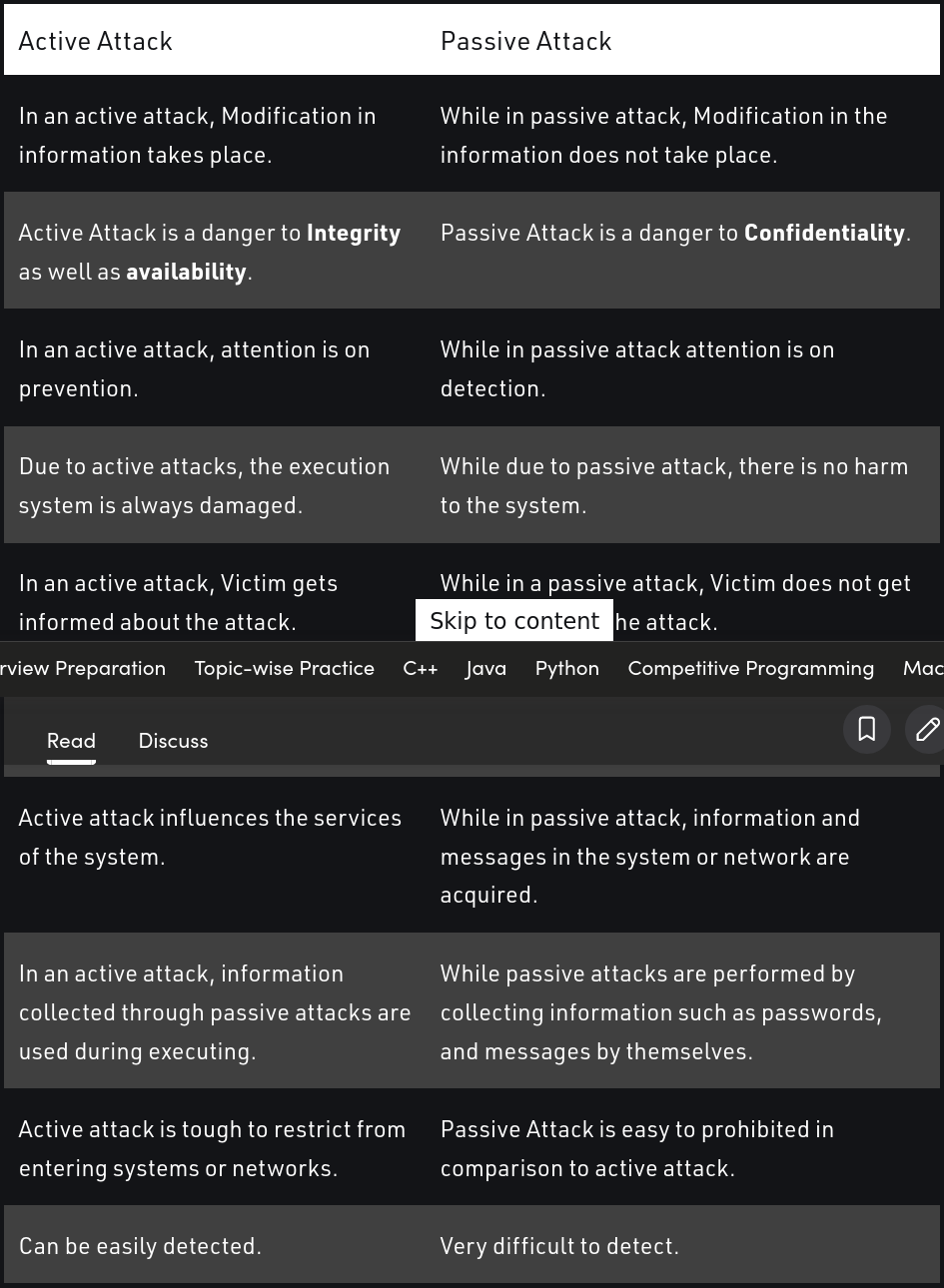Bookmark this article using the bookmark icon
The image size is (944, 1288).
(866, 729)
